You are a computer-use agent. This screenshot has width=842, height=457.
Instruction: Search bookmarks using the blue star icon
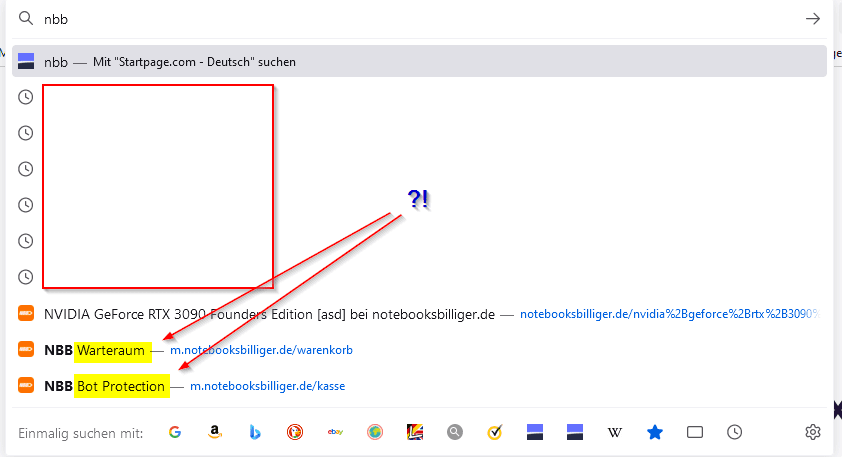(655, 432)
